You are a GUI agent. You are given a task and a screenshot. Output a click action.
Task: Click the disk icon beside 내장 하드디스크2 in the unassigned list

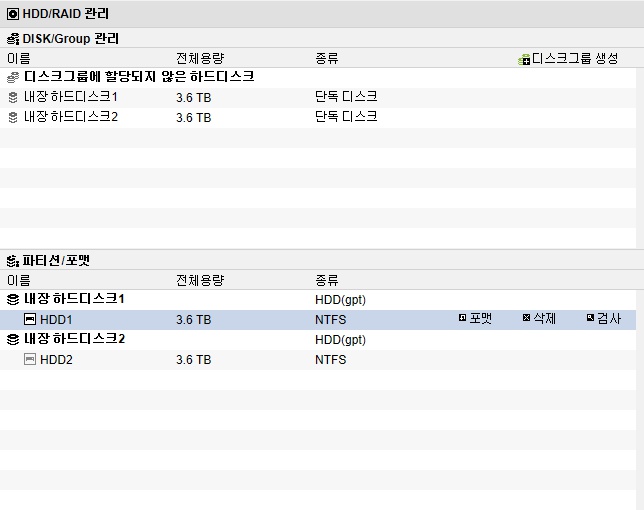coord(13,117)
